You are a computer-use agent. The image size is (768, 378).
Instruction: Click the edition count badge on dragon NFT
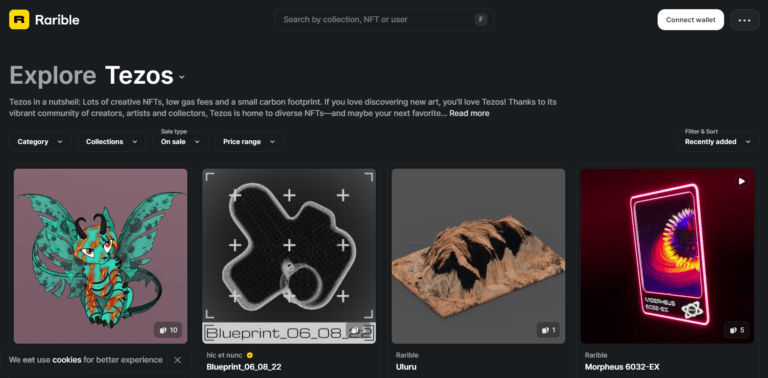coord(168,330)
